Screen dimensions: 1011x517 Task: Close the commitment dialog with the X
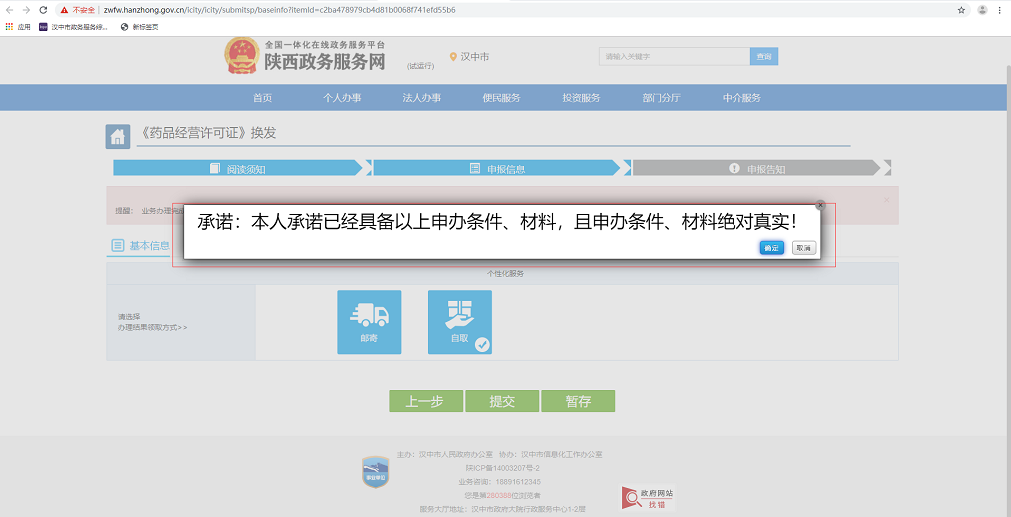point(820,205)
